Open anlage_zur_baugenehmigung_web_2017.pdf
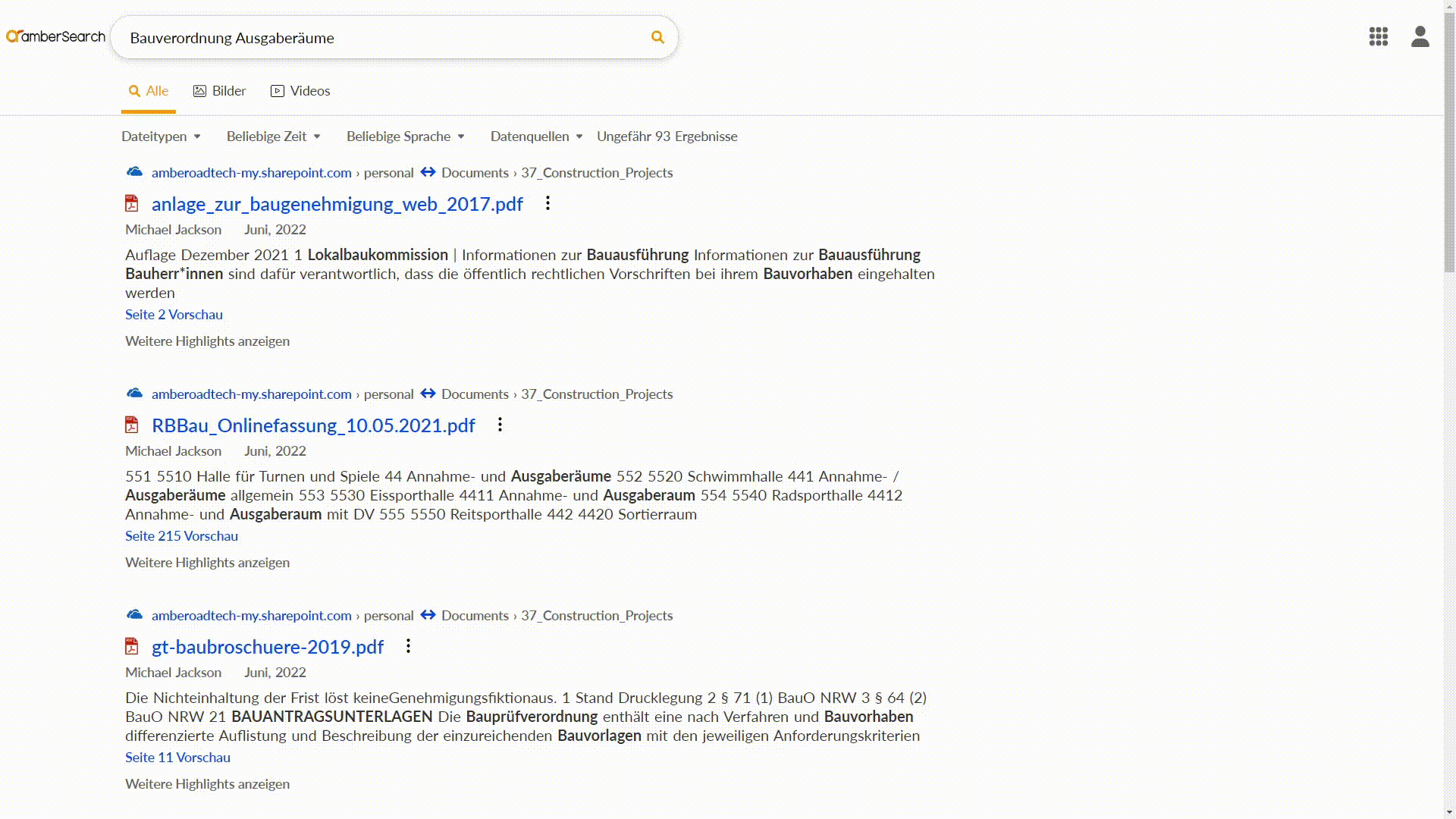1456x819 pixels. [337, 204]
